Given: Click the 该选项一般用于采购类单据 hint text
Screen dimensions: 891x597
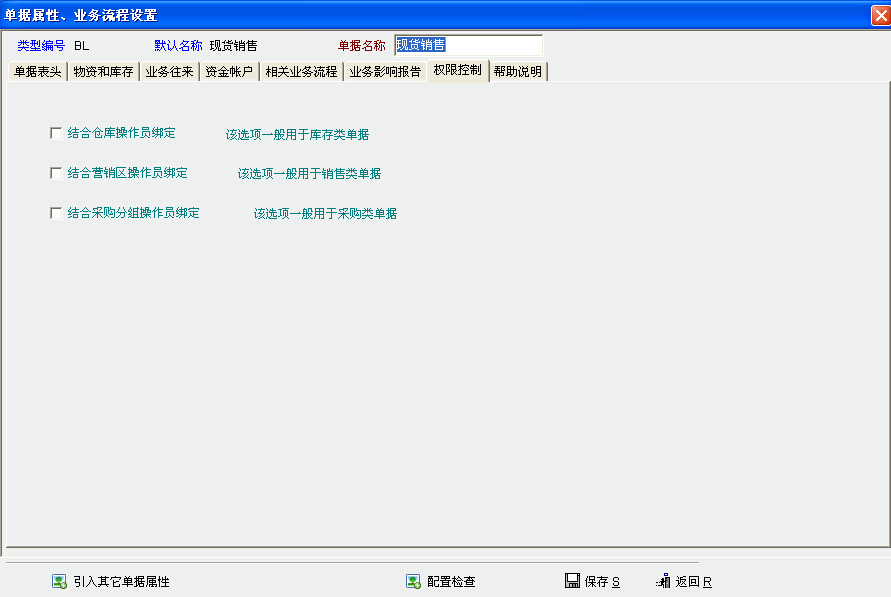Looking at the screenshot, I should [x=325, y=214].
